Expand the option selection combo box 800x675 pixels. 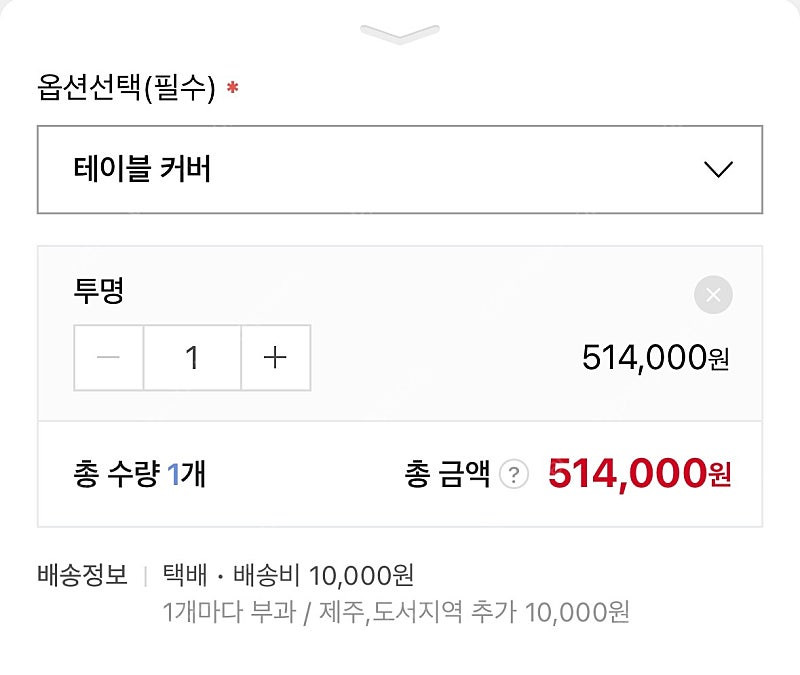pos(400,168)
